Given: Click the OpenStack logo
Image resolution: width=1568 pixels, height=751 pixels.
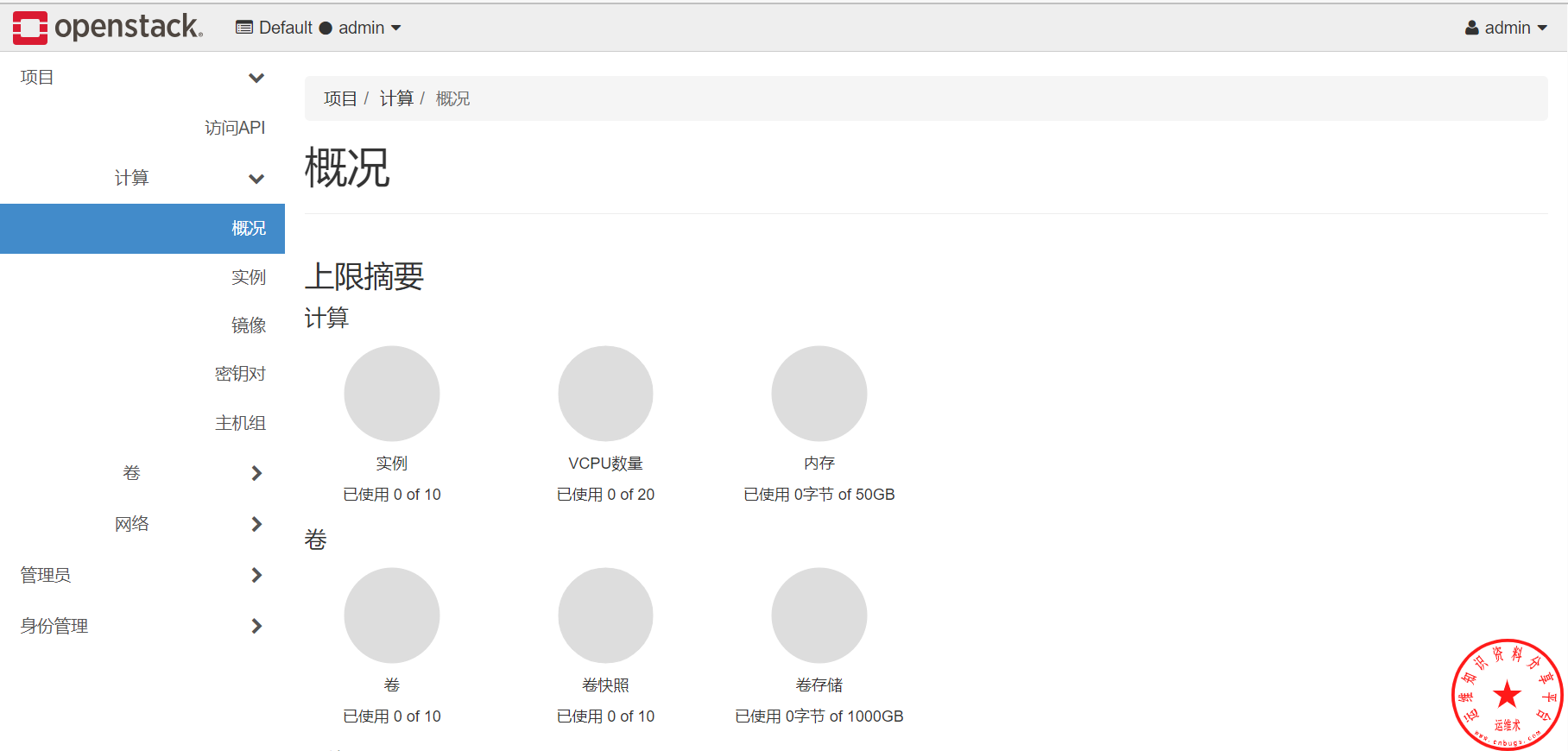Looking at the screenshot, I should [108, 28].
